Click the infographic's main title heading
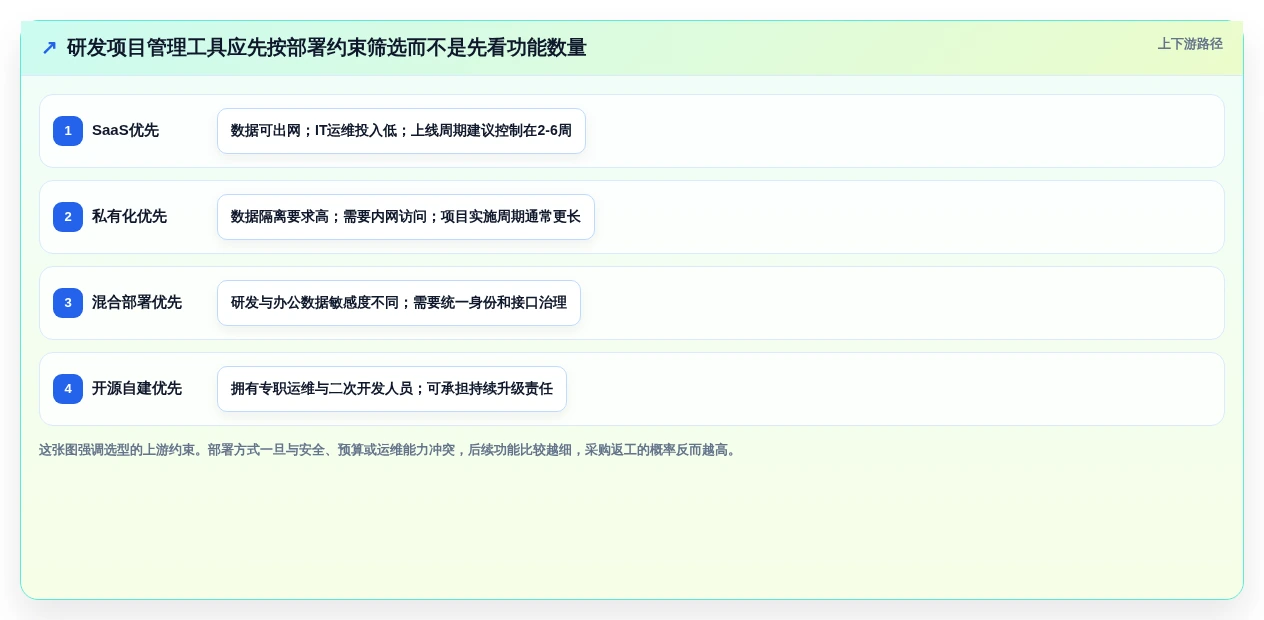Image resolution: width=1264 pixels, height=620 pixels. (326, 48)
